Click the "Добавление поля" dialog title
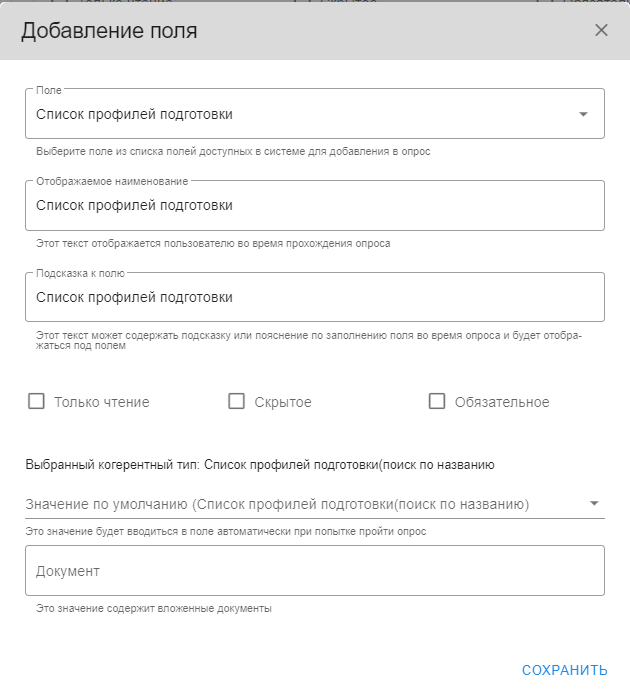Screen dimensions: 630x689 click(109, 31)
